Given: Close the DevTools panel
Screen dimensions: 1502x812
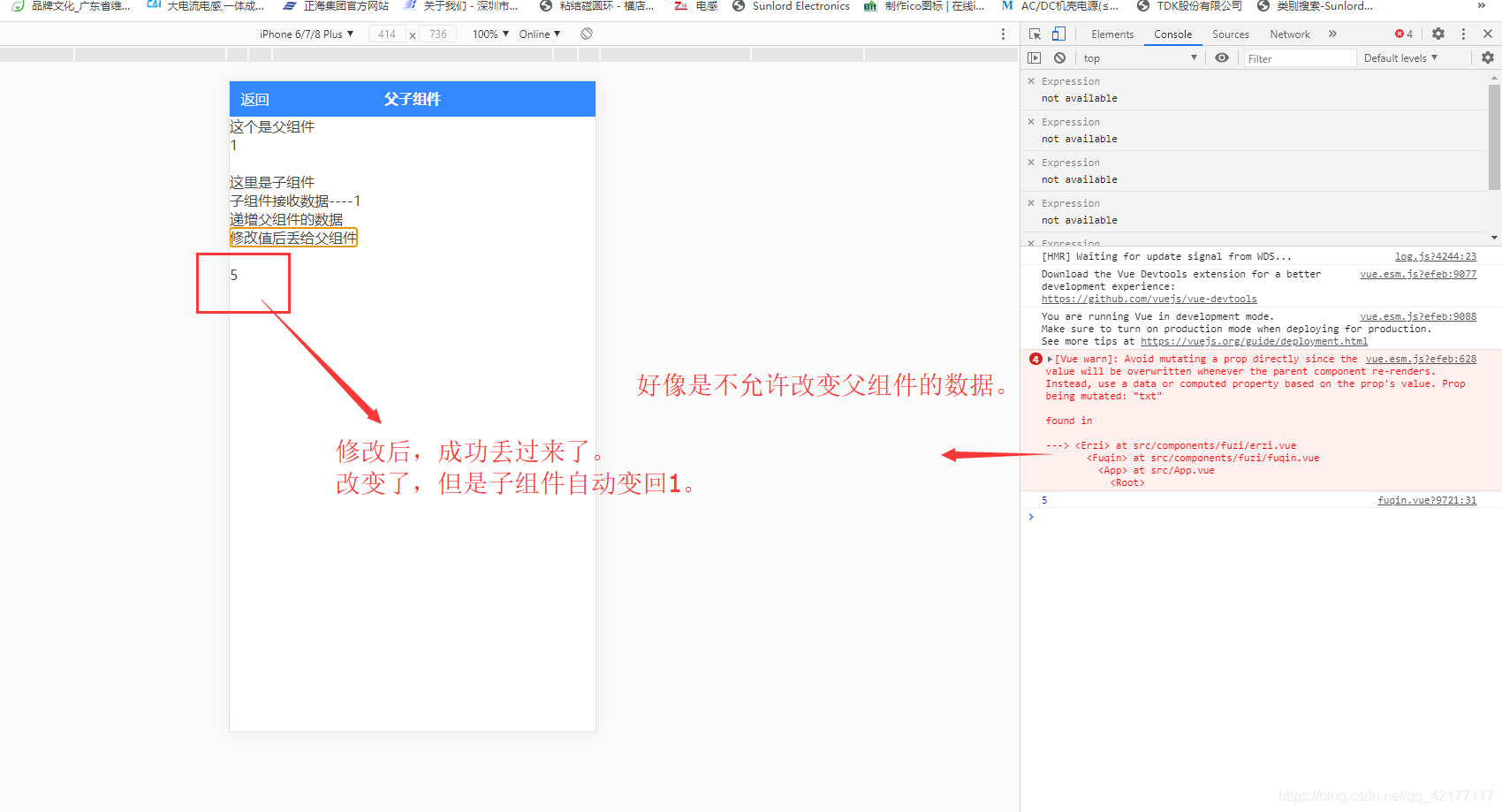Looking at the screenshot, I should pyautogui.click(x=1488, y=34).
